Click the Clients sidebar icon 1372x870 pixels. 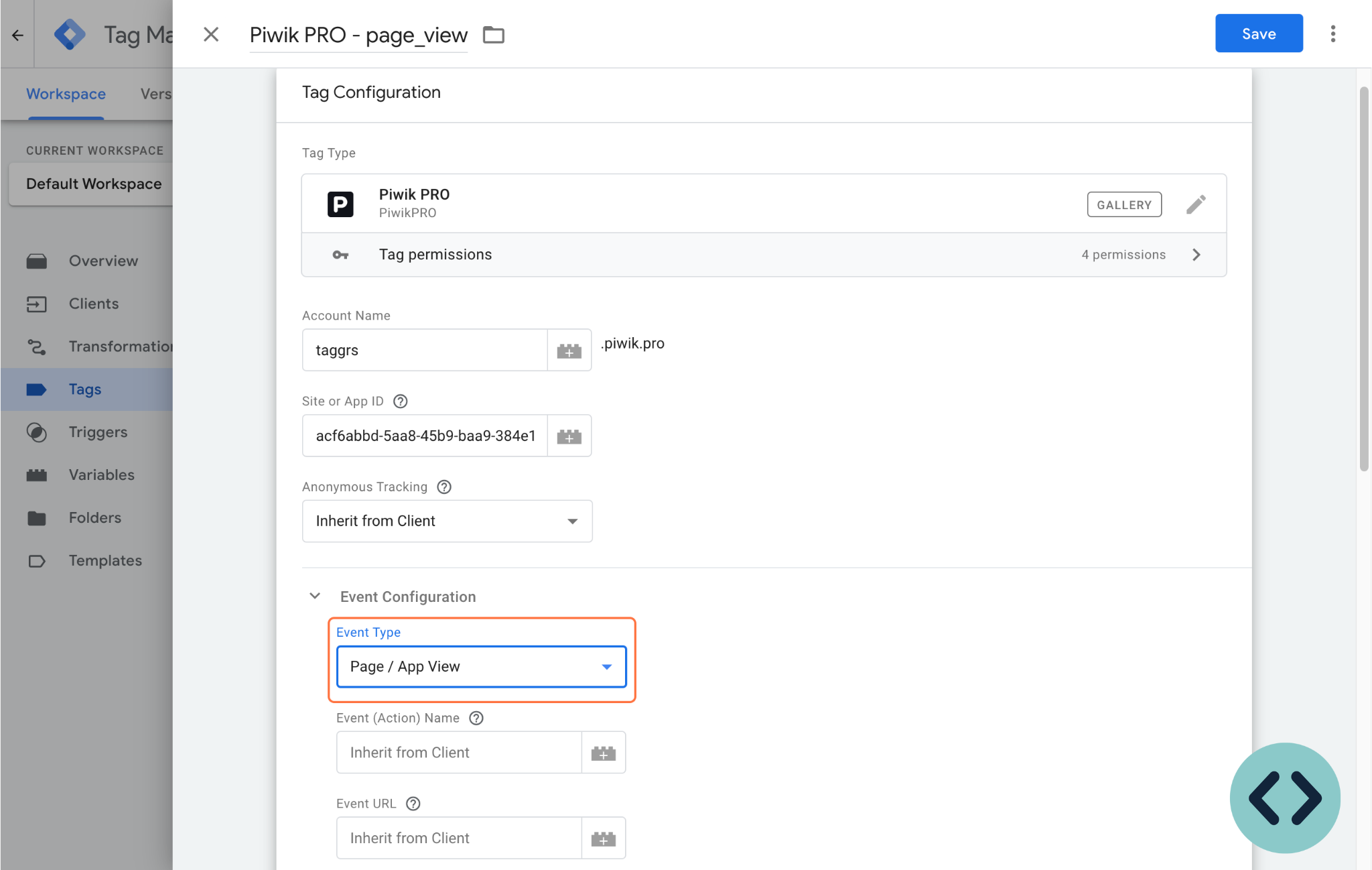(37, 304)
